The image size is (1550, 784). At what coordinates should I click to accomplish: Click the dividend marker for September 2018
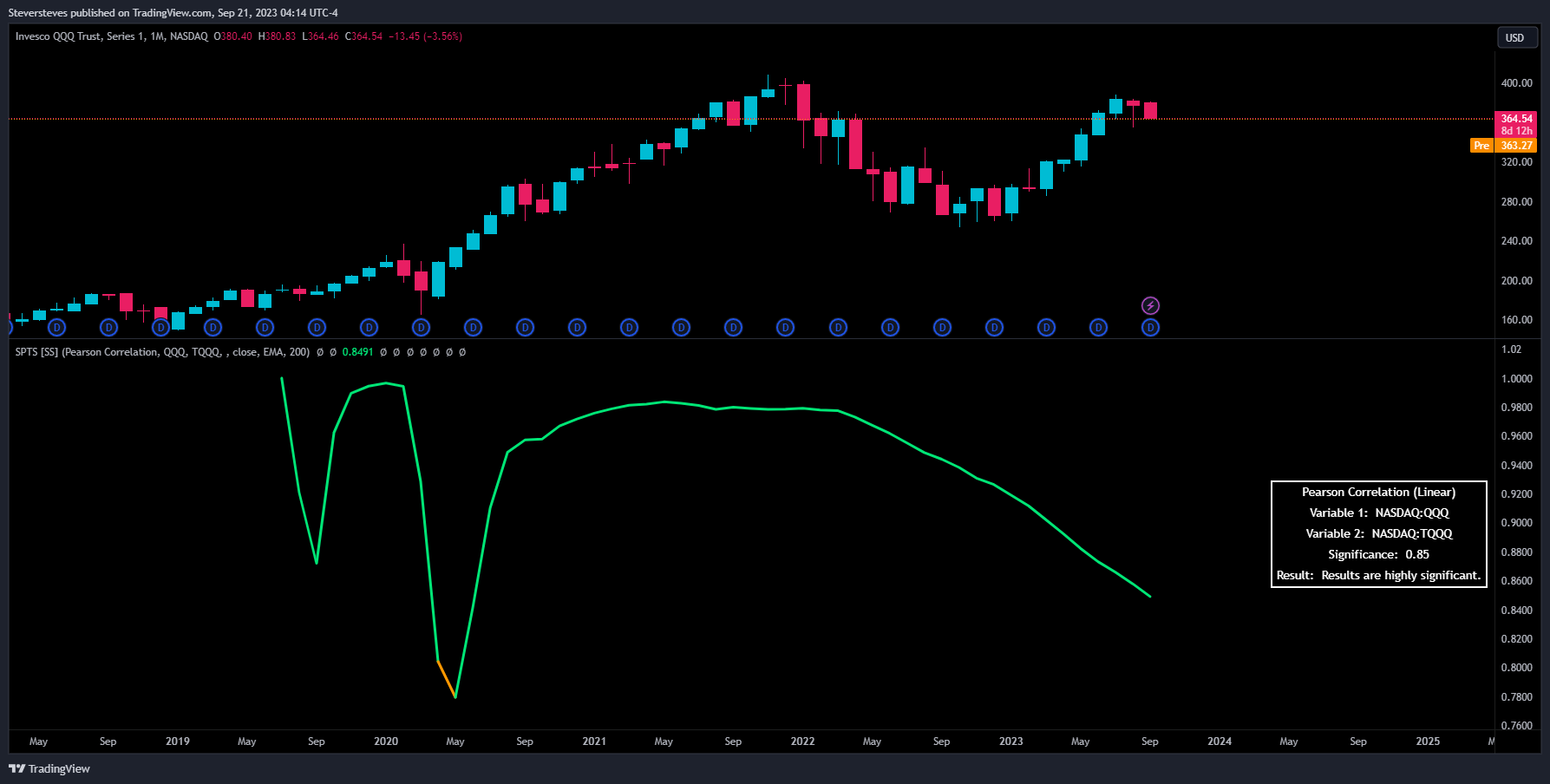tap(108, 327)
